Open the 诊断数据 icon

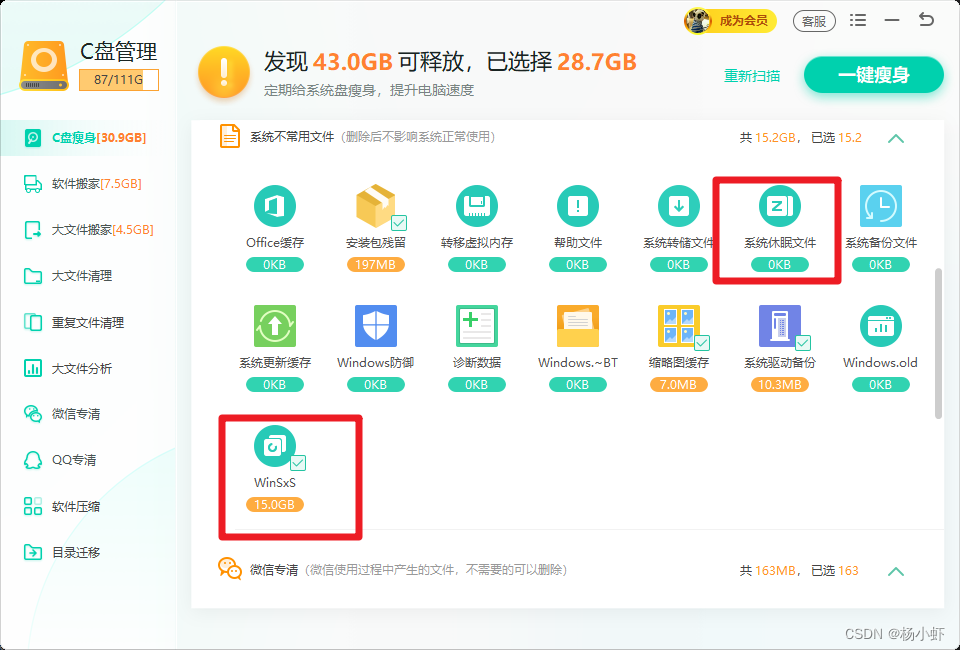(476, 326)
